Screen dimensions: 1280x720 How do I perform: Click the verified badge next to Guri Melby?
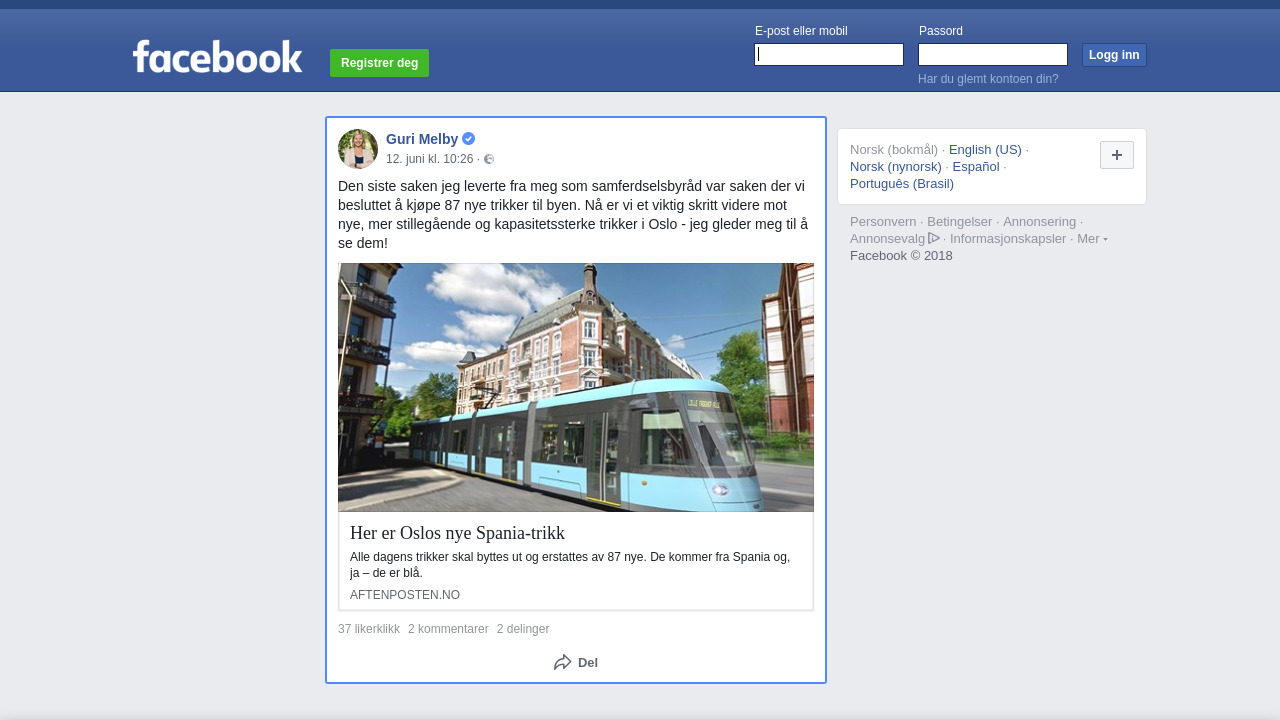(468, 139)
